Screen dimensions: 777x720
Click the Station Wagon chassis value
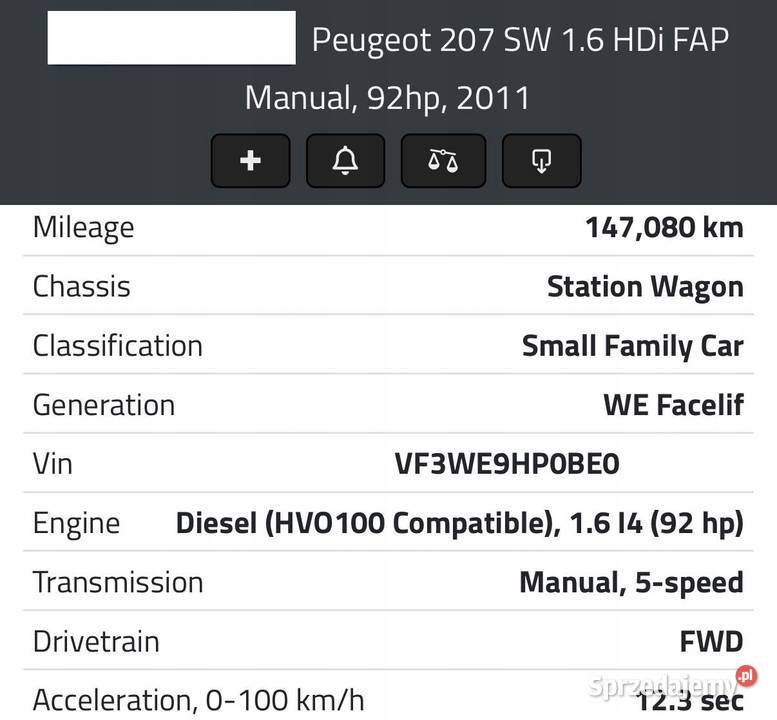coord(645,287)
